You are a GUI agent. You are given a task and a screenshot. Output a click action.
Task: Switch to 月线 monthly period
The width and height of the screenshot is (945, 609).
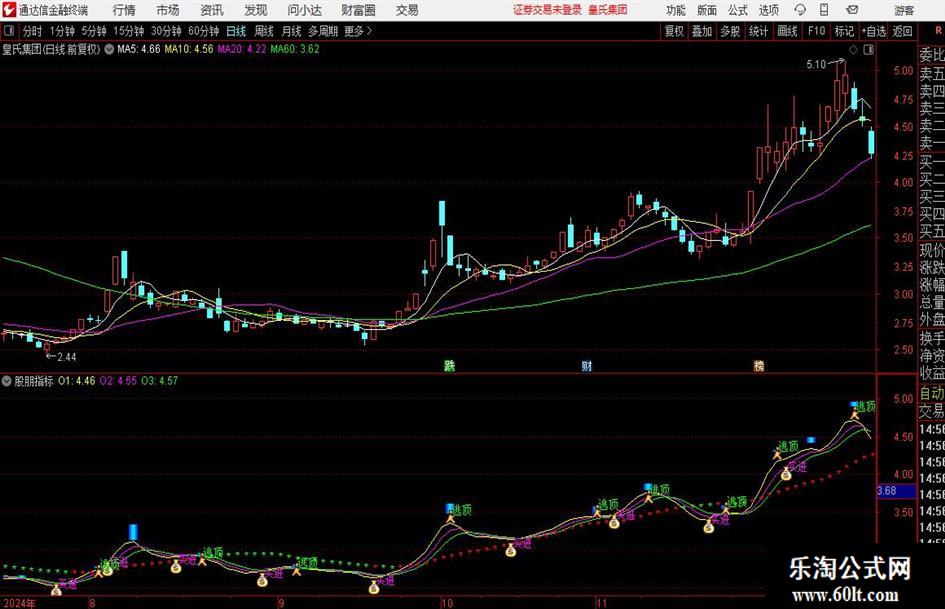[x=291, y=31]
